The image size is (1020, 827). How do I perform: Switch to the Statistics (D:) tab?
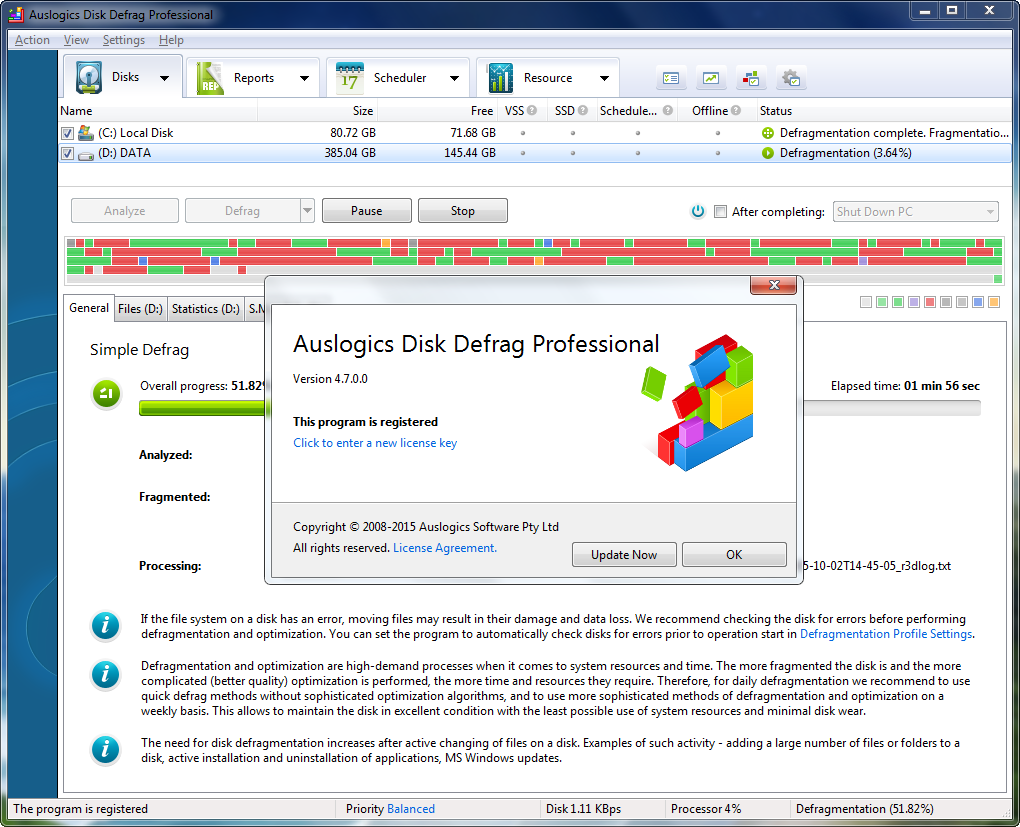pyautogui.click(x=206, y=309)
